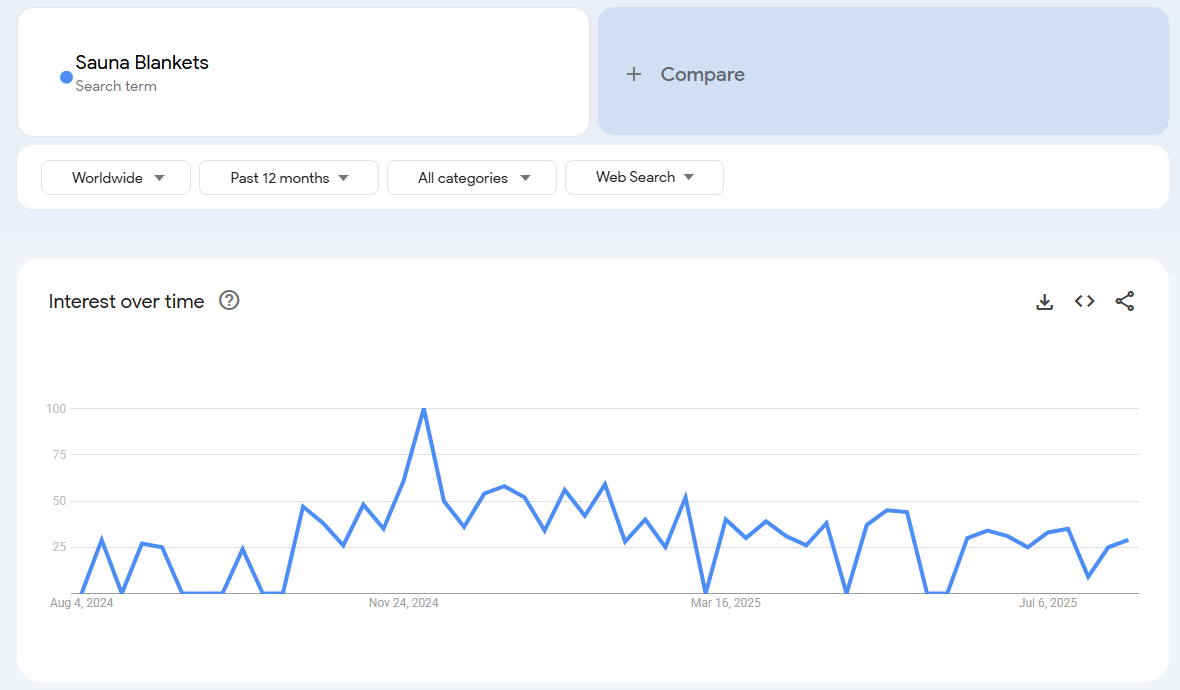This screenshot has width=1180, height=690.
Task: Add a comparison term with Compare
Action: pyautogui.click(x=702, y=74)
